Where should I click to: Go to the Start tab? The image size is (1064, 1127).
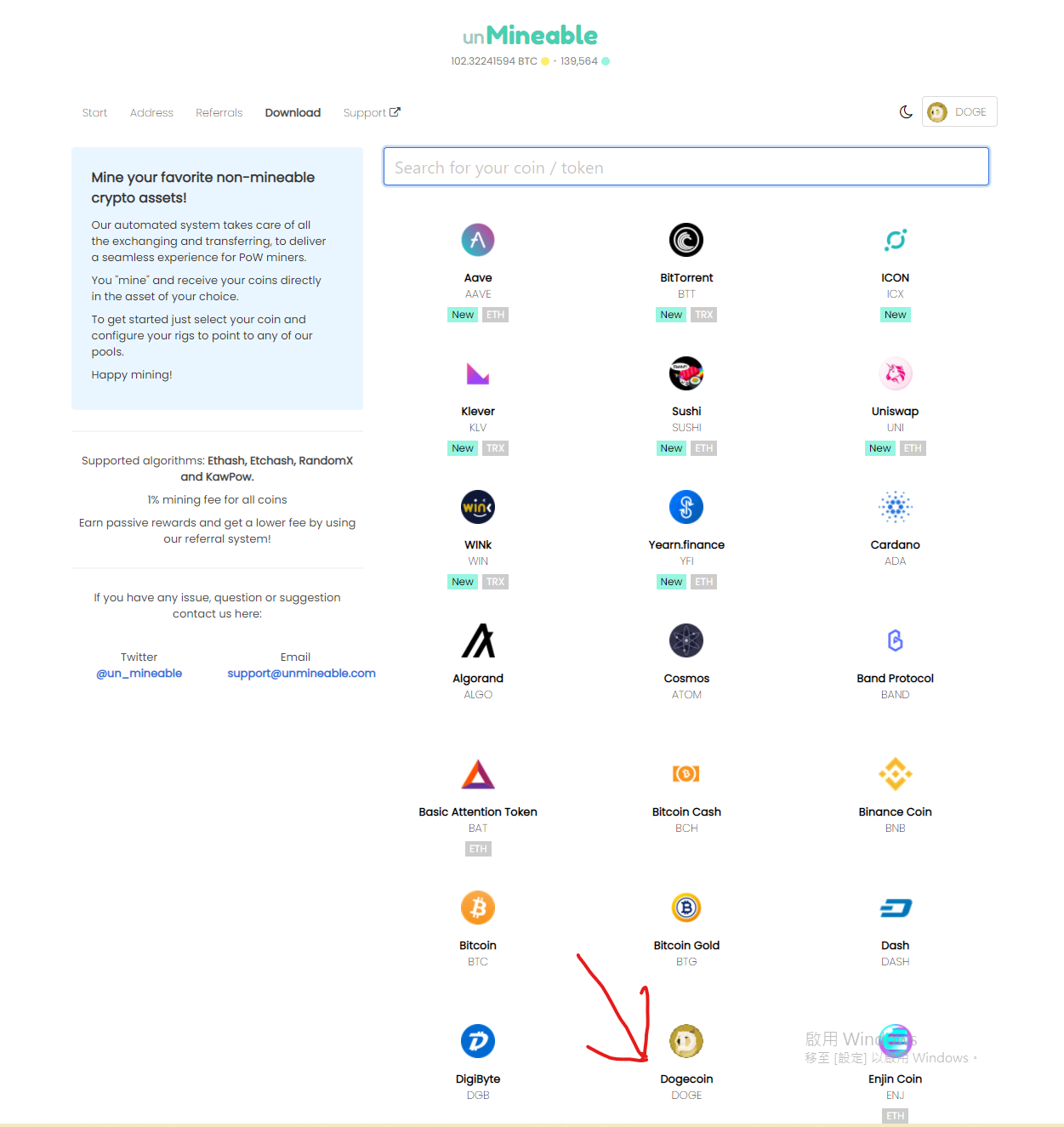[x=94, y=112]
